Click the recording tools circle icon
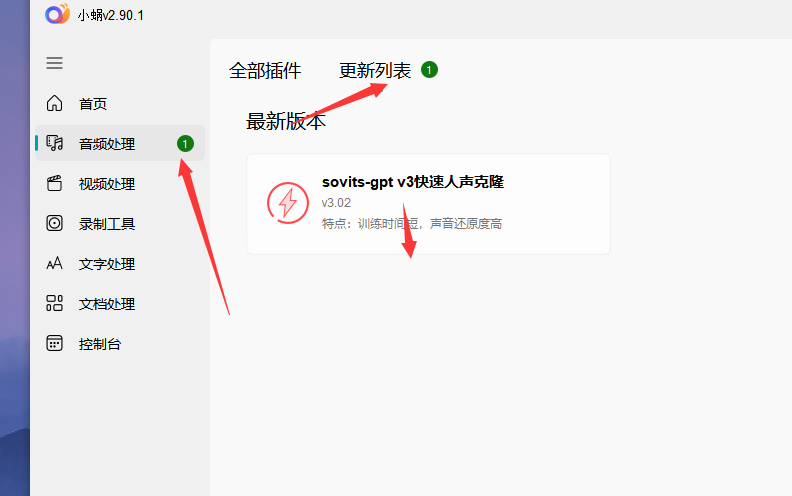This screenshot has height=496, width=792. tap(55, 223)
